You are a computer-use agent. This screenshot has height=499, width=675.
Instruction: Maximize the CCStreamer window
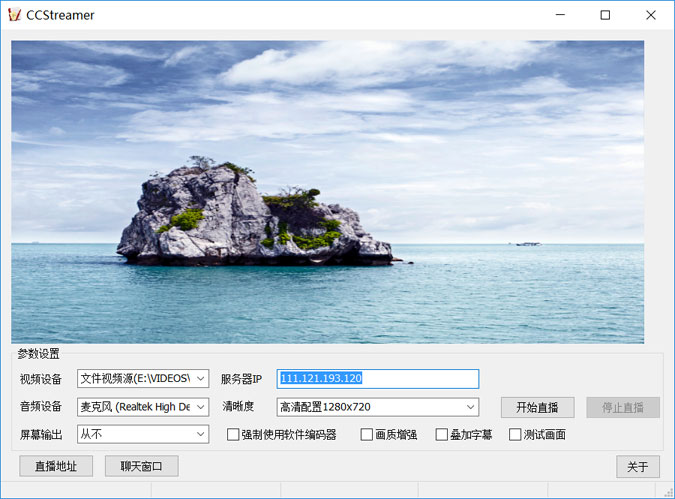coord(605,15)
